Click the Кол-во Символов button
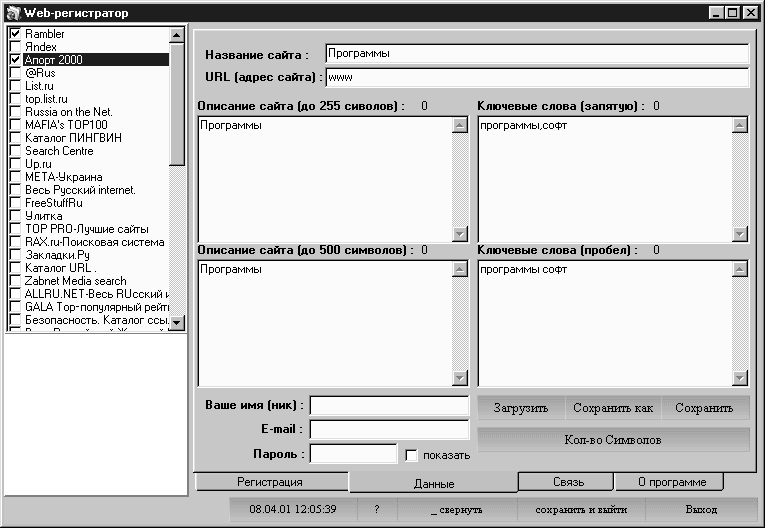This screenshot has width=765, height=528. [x=613, y=440]
